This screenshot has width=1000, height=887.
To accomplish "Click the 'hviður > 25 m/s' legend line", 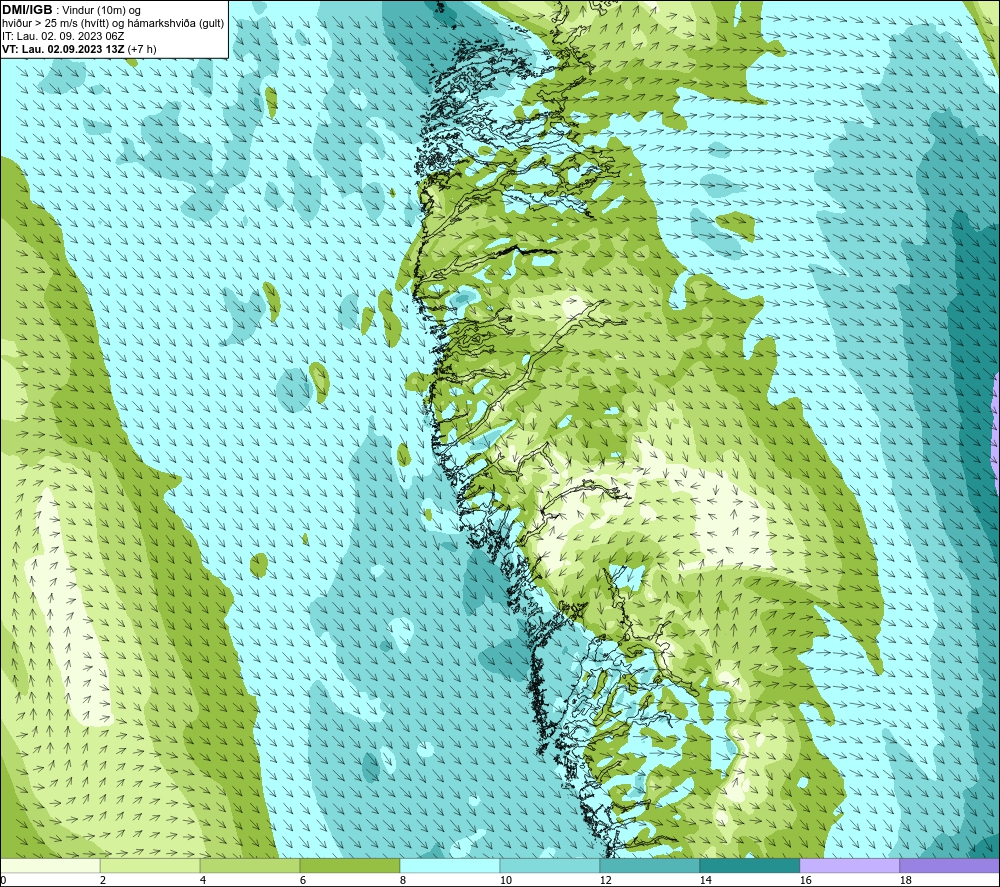I will (x=113, y=23).
